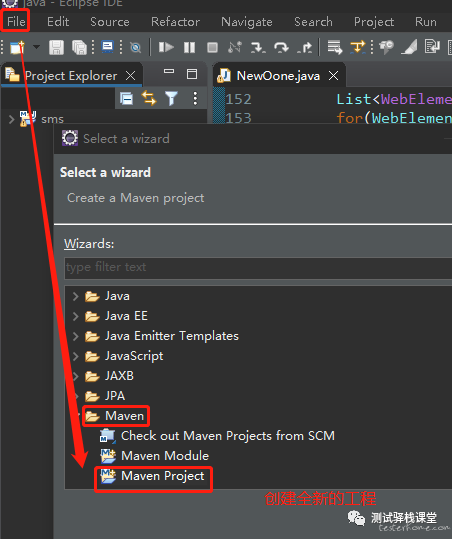452x539 pixels.
Task: Open the Search menu
Action: 313,22
